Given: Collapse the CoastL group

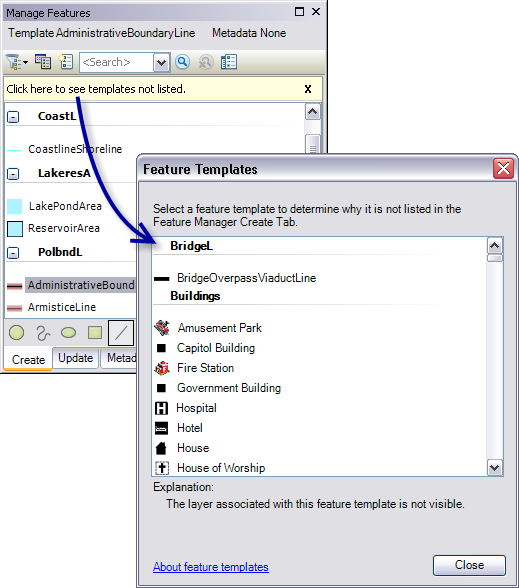Looking at the screenshot, I should click(13, 117).
